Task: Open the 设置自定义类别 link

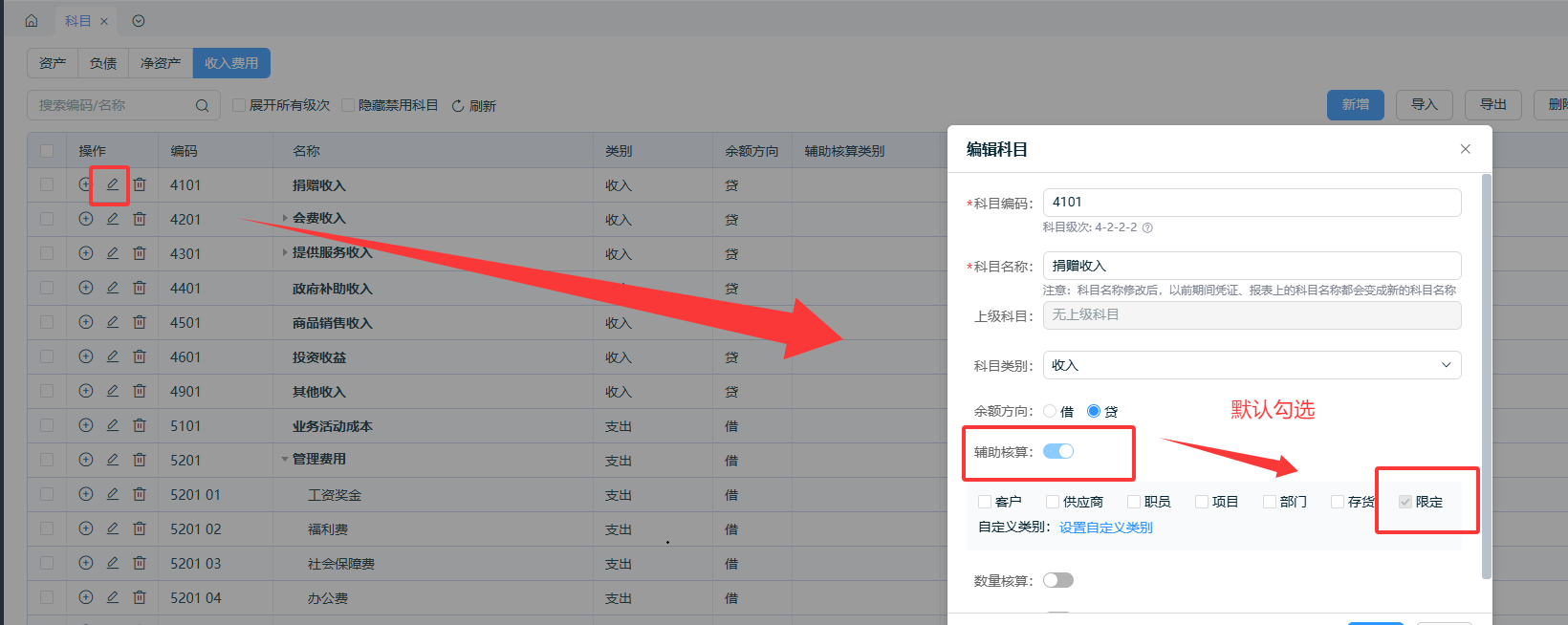Action: tap(1105, 528)
